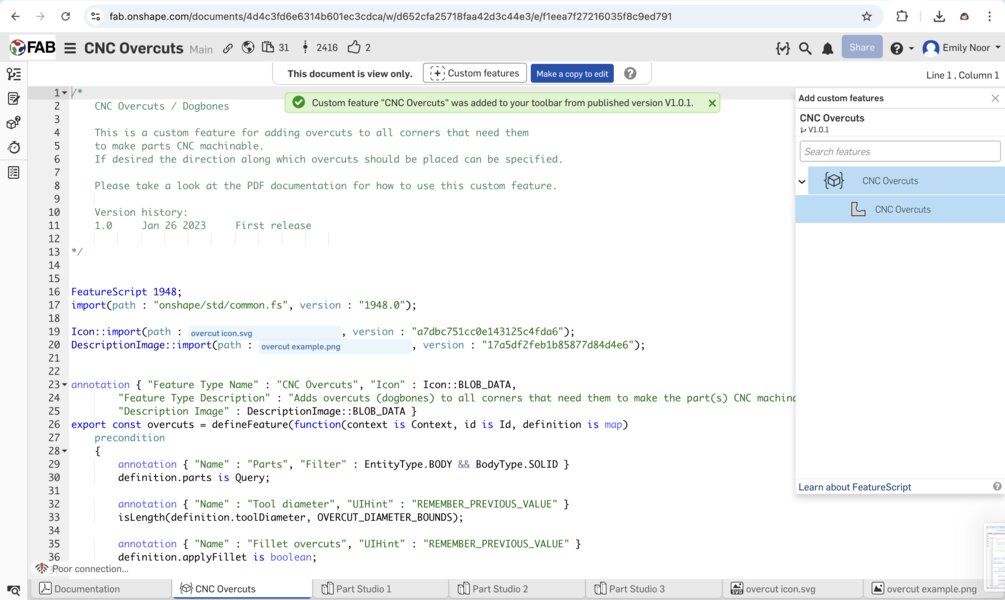The image size is (1005, 600).
Task: Like the document with thumbs-up
Action: (x=359, y=47)
